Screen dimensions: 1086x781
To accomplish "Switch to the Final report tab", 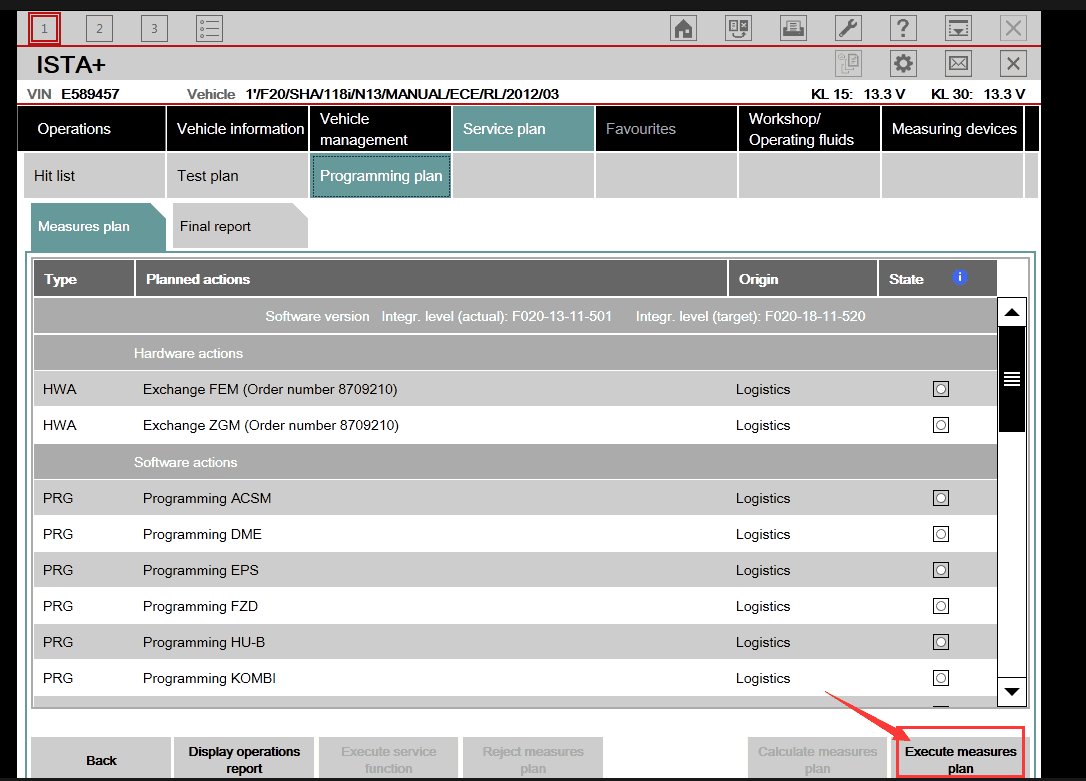I will (x=240, y=226).
